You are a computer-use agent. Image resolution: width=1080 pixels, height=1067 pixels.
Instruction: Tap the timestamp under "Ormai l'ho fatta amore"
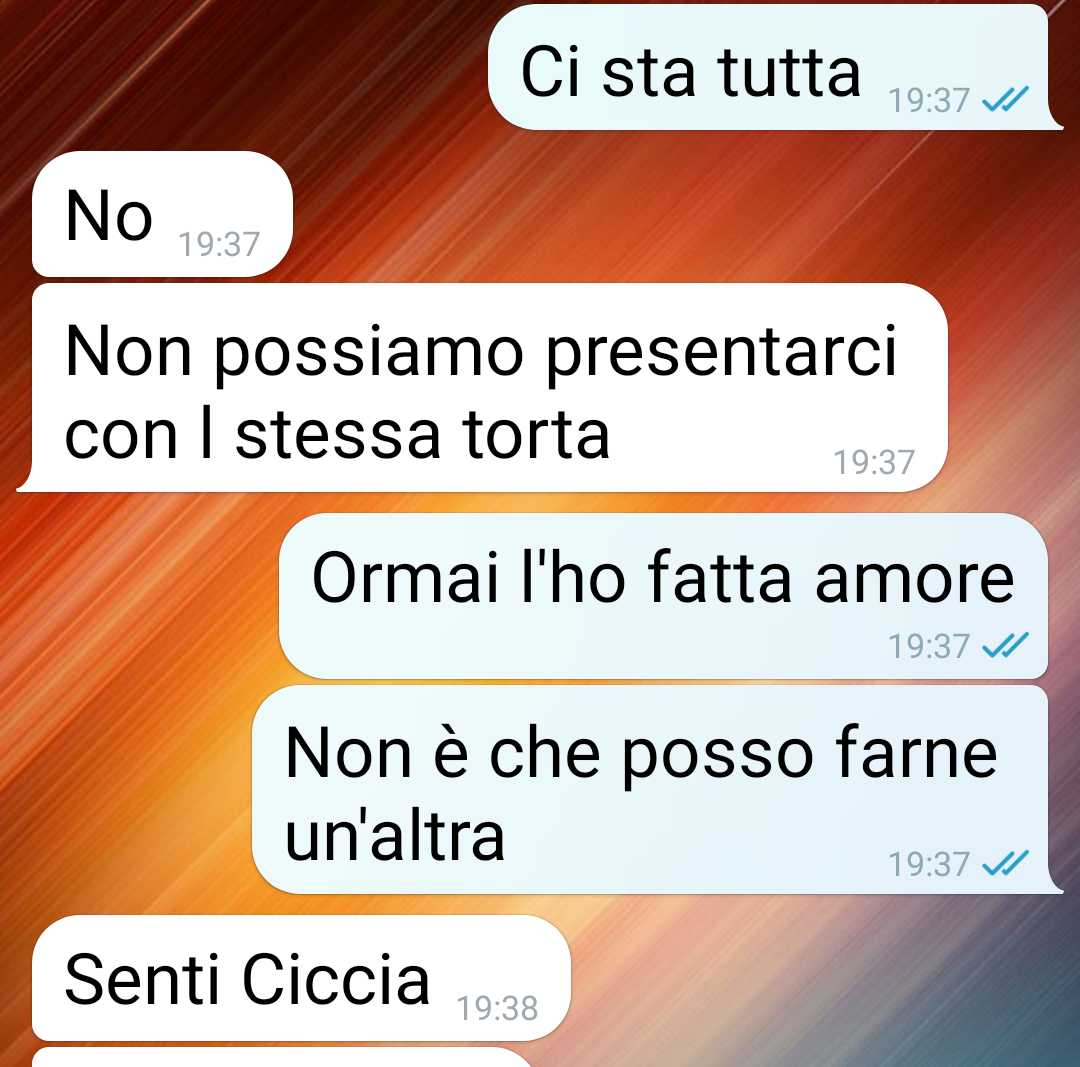pyautogui.click(x=928, y=647)
